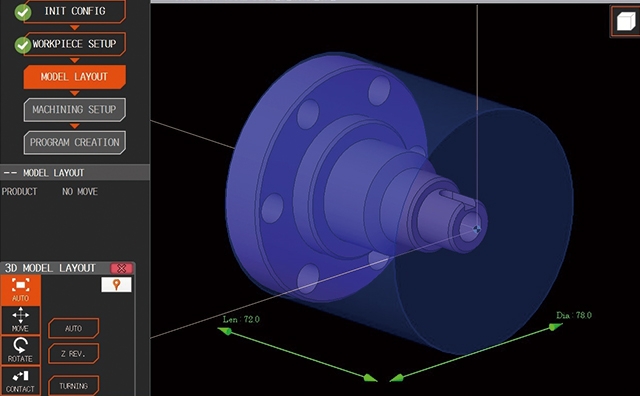Go to the PROGRAM CREATION step
Viewport: 640px width, 396px height.
coord(74,142)
